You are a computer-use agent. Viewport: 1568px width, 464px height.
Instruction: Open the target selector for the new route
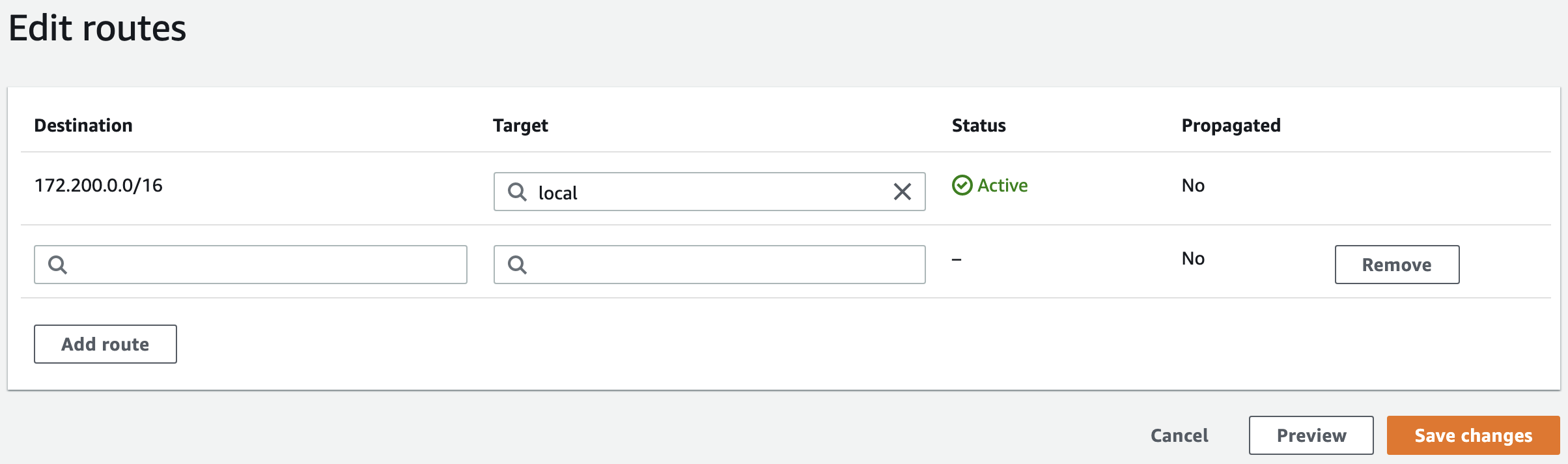coord(710,265)
